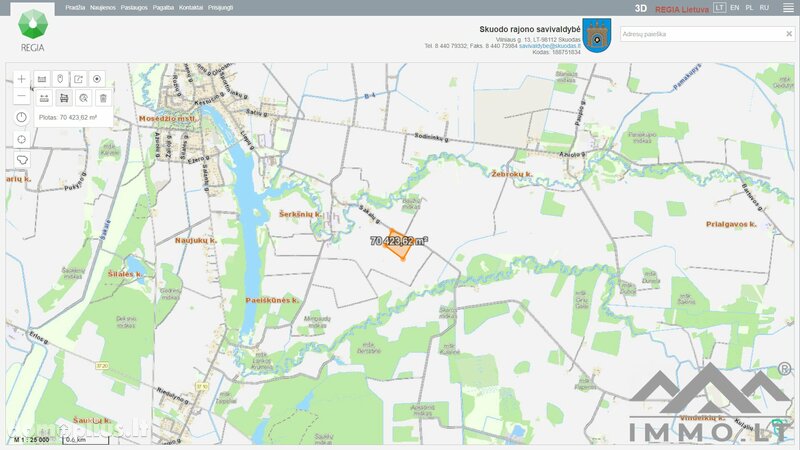Zoom in with the plus button
The height and width of the screenshot is (450, 800).
tap(21, 79)
